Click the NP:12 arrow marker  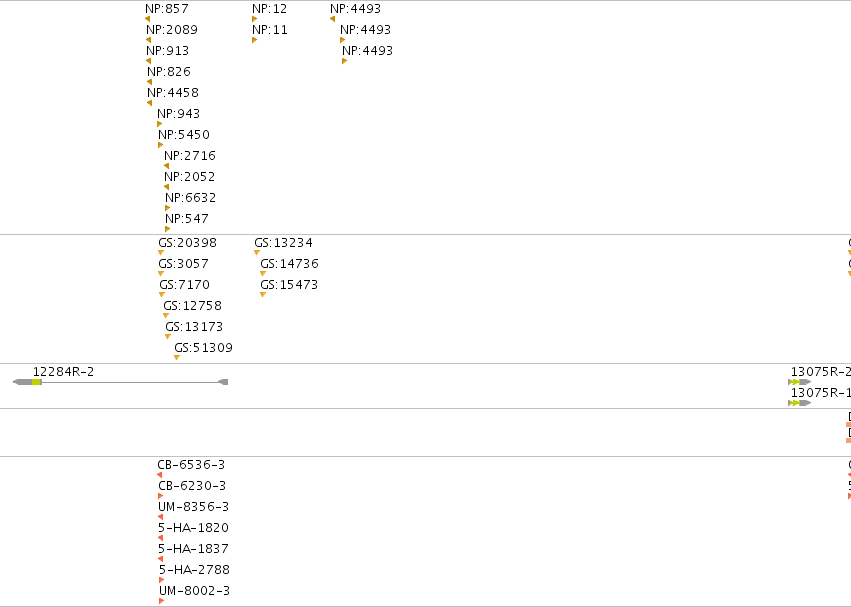pos(255,20)
